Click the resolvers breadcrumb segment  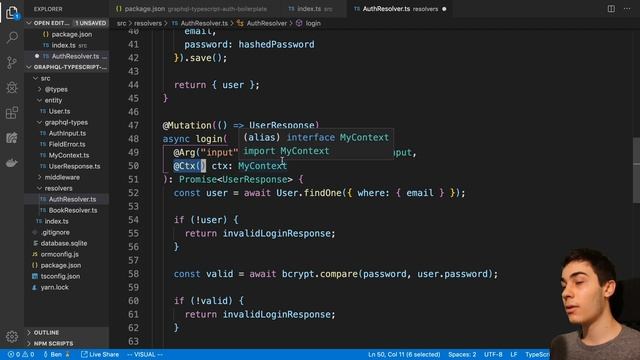pyautogui.click(x=148, y=23)
